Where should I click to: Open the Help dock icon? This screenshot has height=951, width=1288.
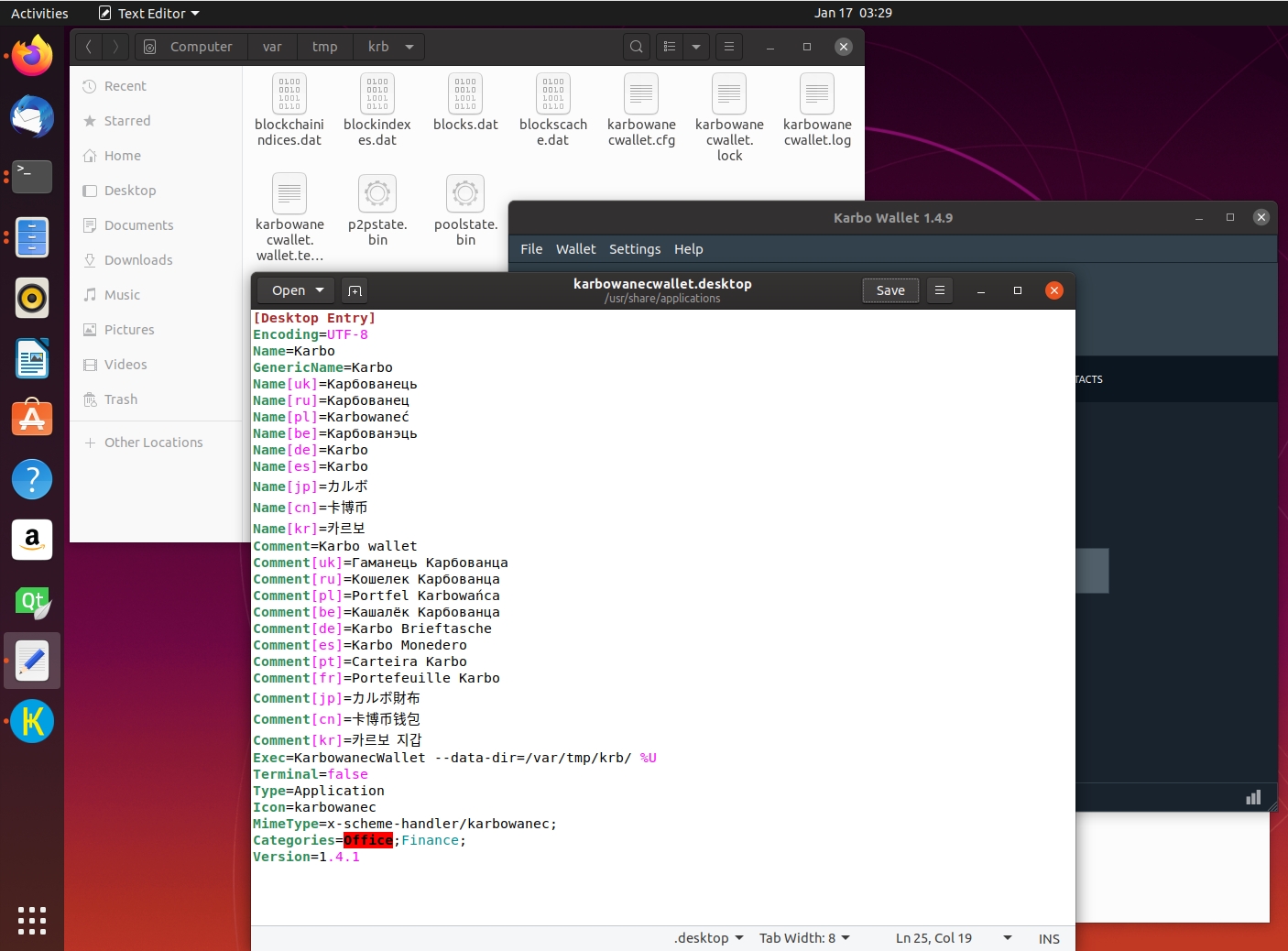[x=32, y=479]
